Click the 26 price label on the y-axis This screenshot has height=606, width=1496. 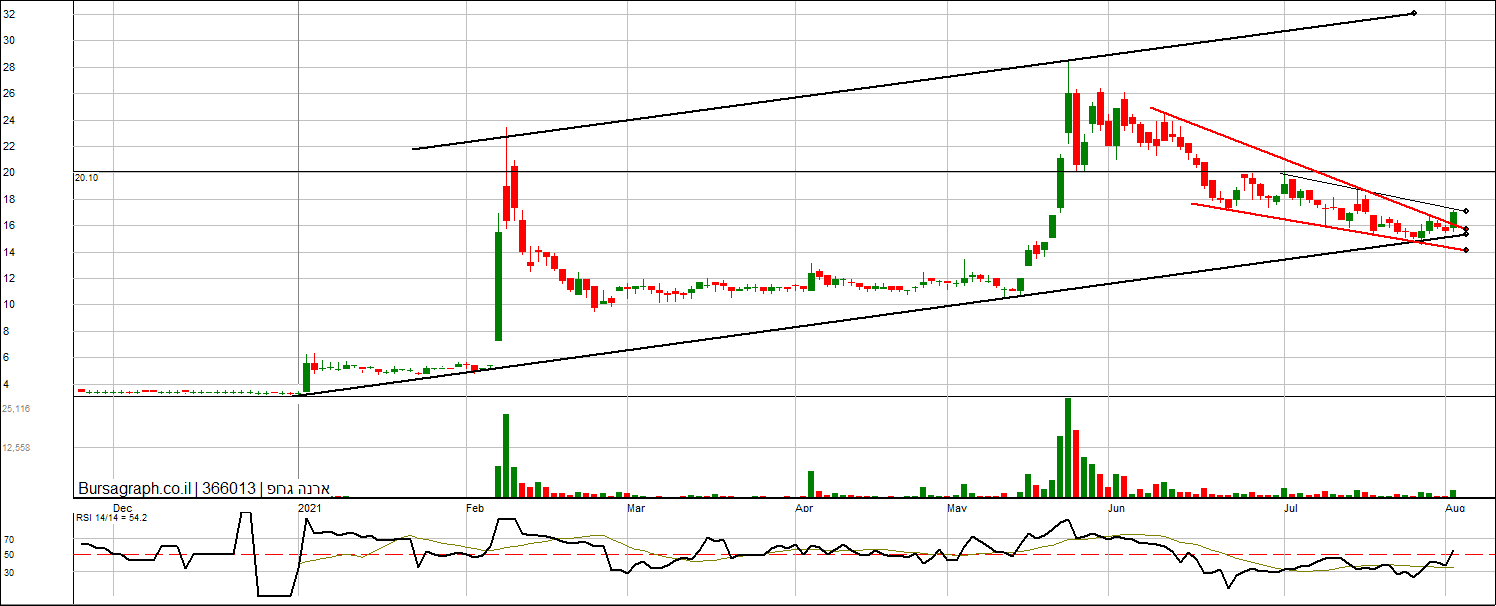[8, 94]
